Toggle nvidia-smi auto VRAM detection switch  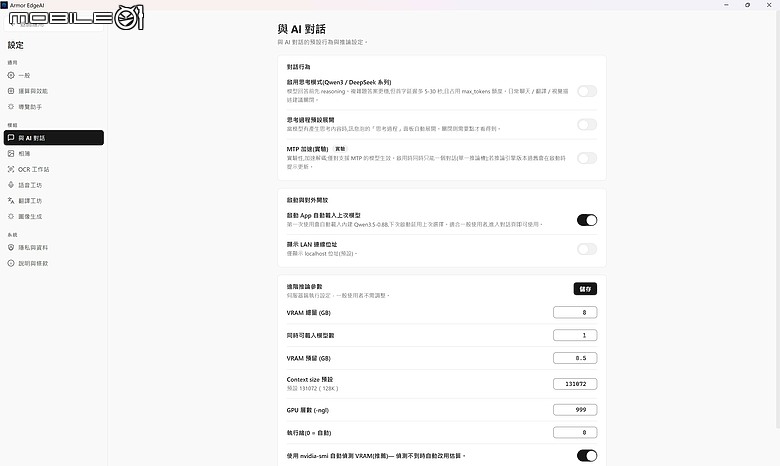tap(587, 456)
